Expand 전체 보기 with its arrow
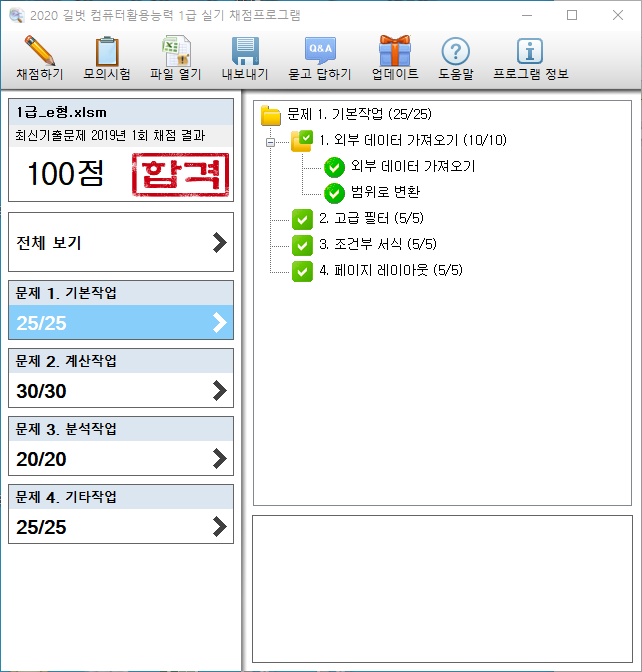 [x=220, y=242]
